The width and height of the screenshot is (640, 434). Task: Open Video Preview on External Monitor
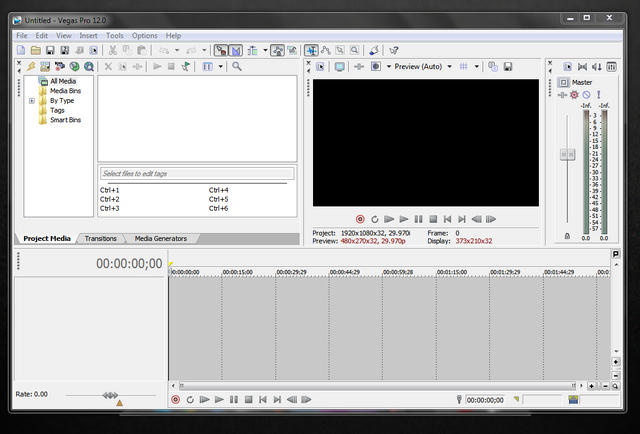click(339, 67)
